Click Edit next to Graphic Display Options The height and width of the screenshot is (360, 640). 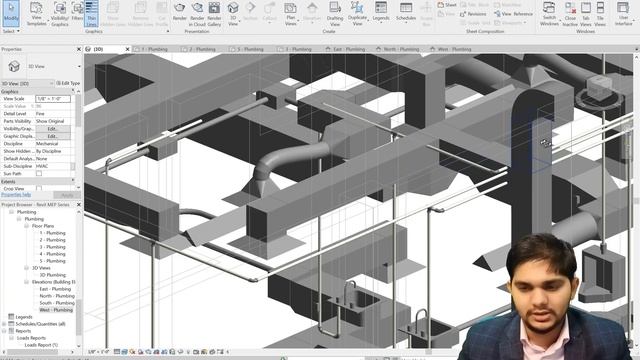coord(53,136)
